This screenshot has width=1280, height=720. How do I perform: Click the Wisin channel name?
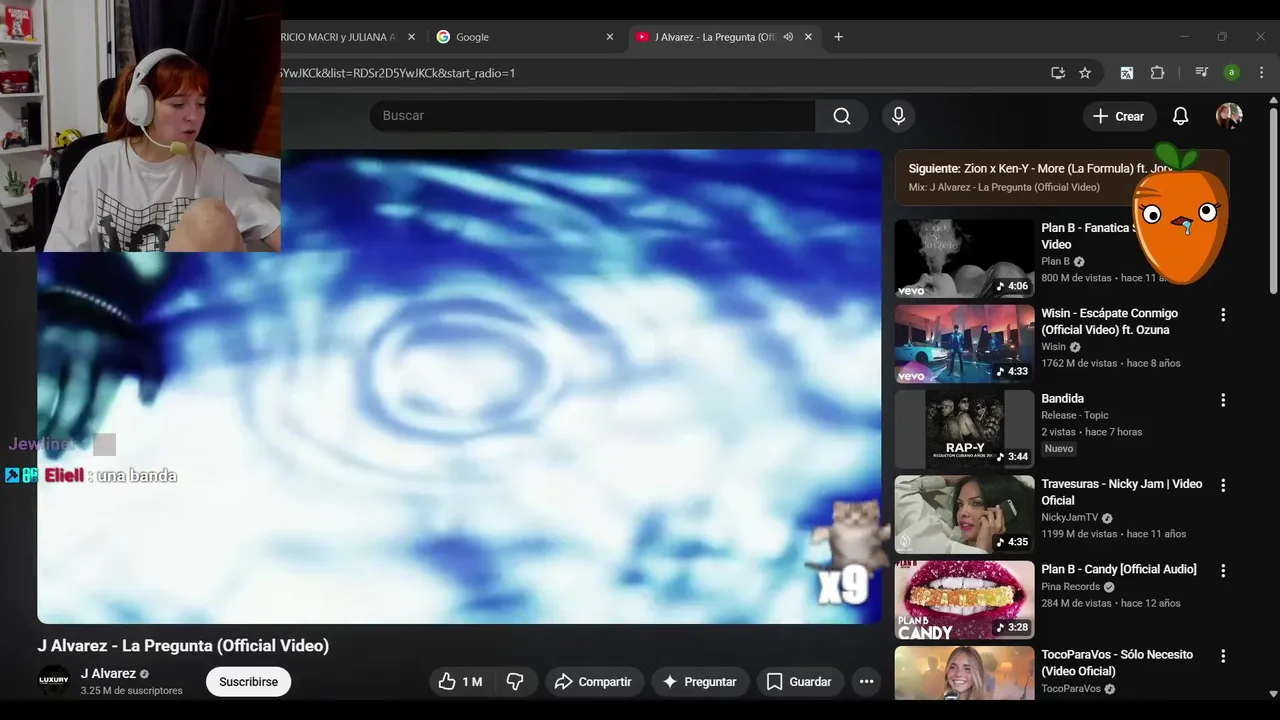[1053, 347]
